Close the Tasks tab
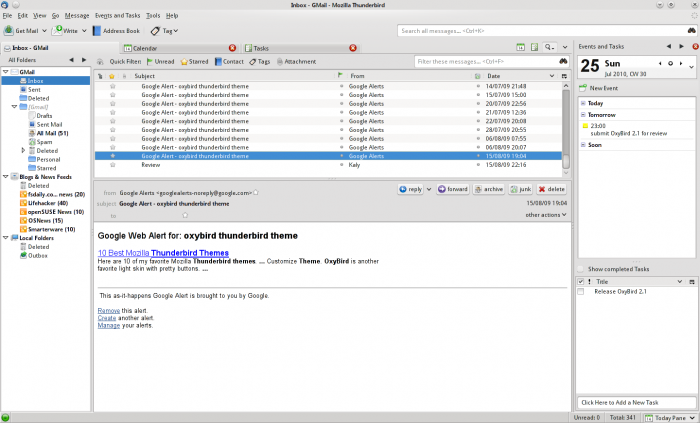Image resolution: width=700 pixels, height=423 pixels. tap(353, 48)
